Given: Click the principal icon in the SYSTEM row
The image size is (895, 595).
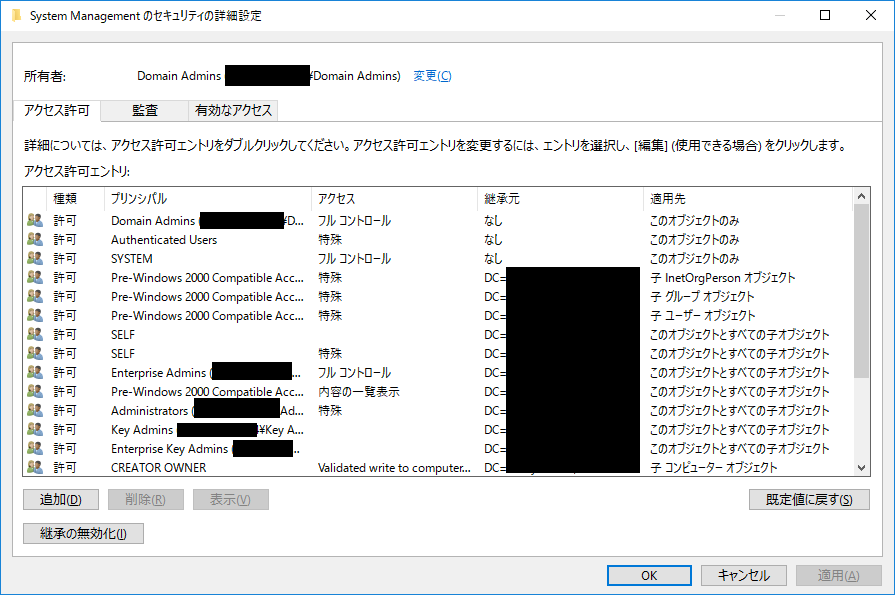Looking at the screenshot, I should pyautogui.click(x=35, y=259).
